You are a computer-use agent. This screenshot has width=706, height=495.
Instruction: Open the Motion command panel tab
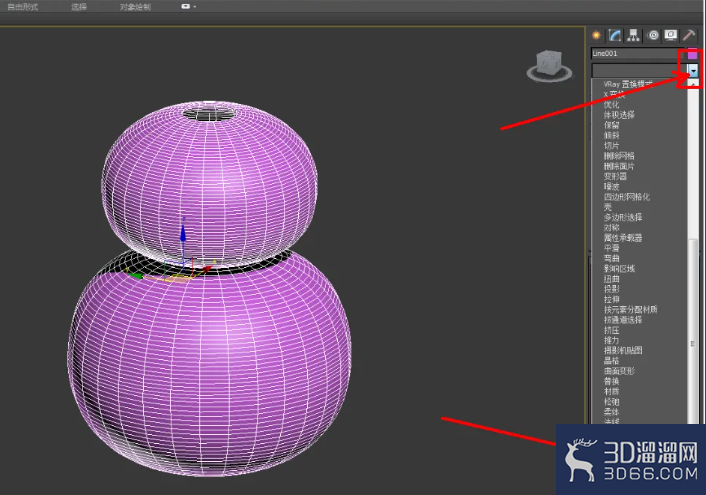(x=652, y=35)
